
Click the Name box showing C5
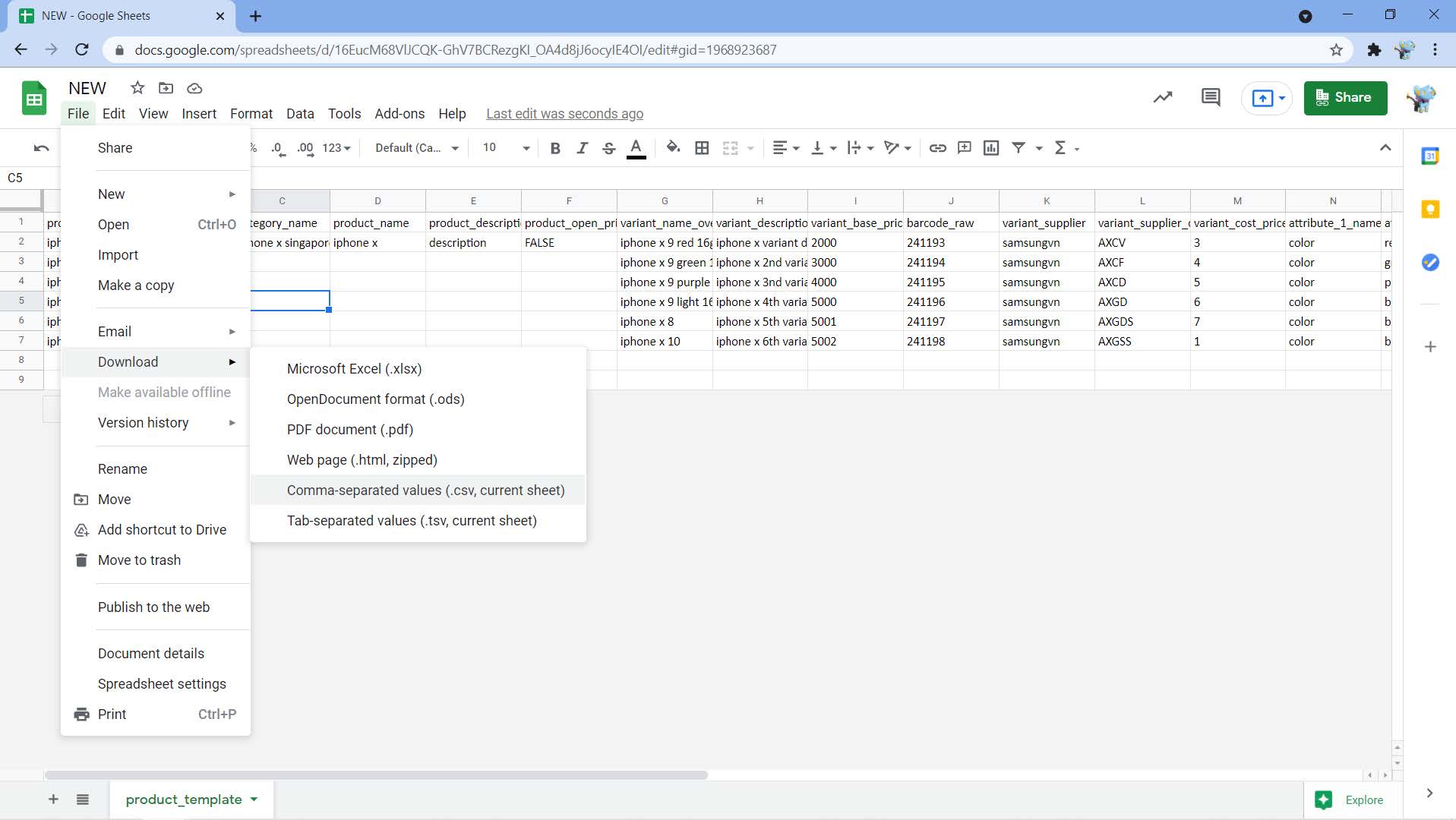30,178
